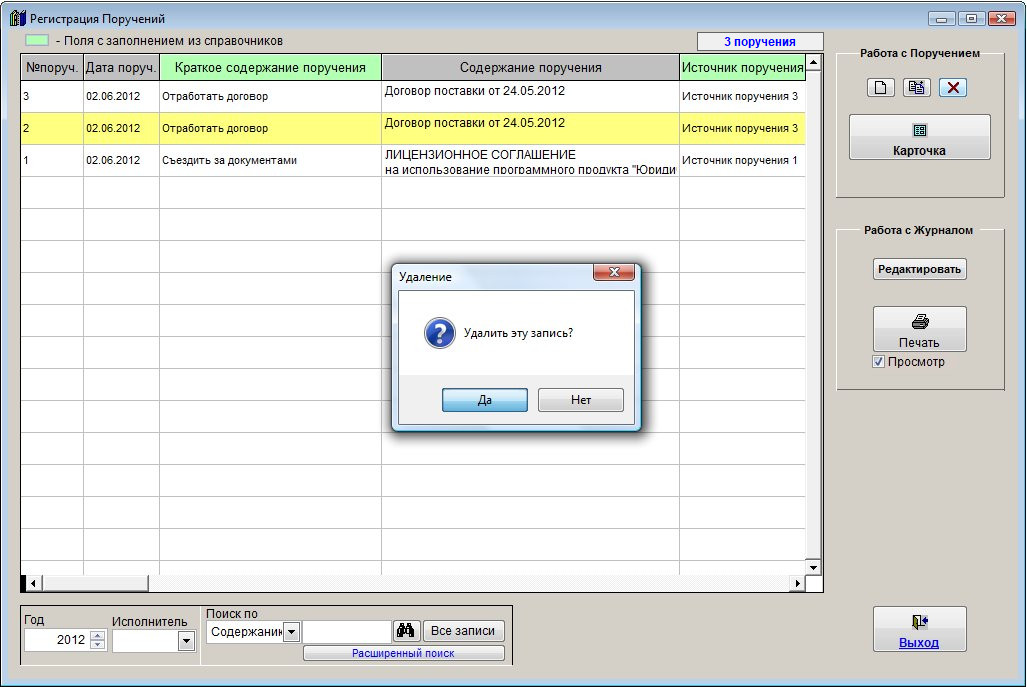Image resolution: width=1027 pixels, height=687 pixels.
Task: Click Краткое содержание поручения column header
Action: pos(271,67)
